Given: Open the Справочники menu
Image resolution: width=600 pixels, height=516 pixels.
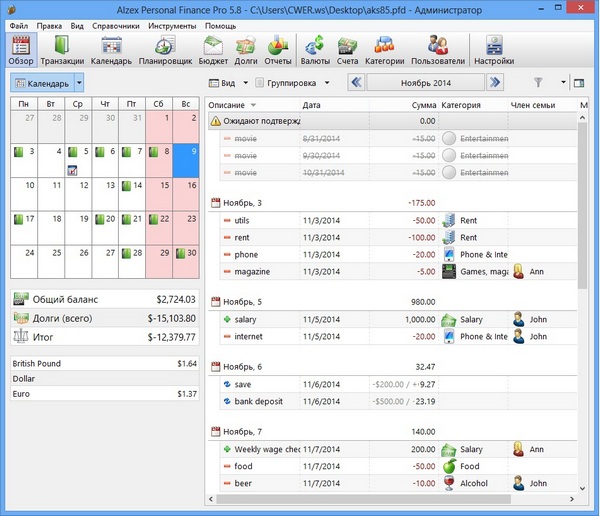Looking at the screenshot, I should click(x=116, y=24).
